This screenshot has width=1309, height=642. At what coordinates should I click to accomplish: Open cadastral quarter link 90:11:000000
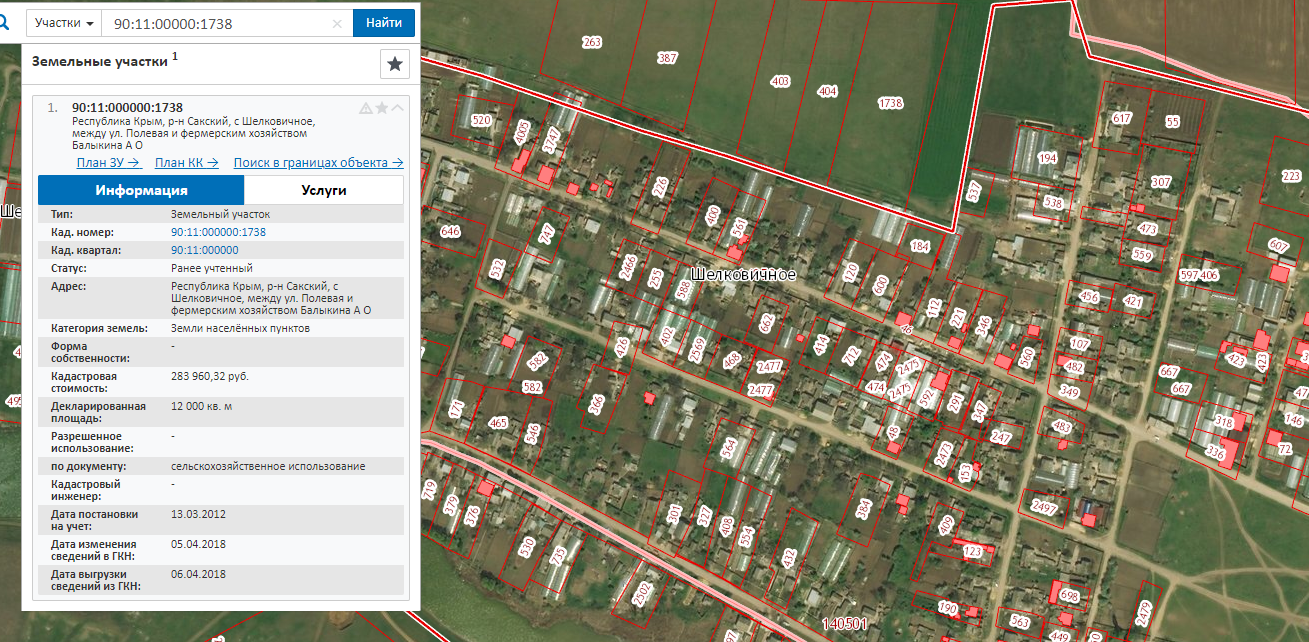[x=204, y=250]
